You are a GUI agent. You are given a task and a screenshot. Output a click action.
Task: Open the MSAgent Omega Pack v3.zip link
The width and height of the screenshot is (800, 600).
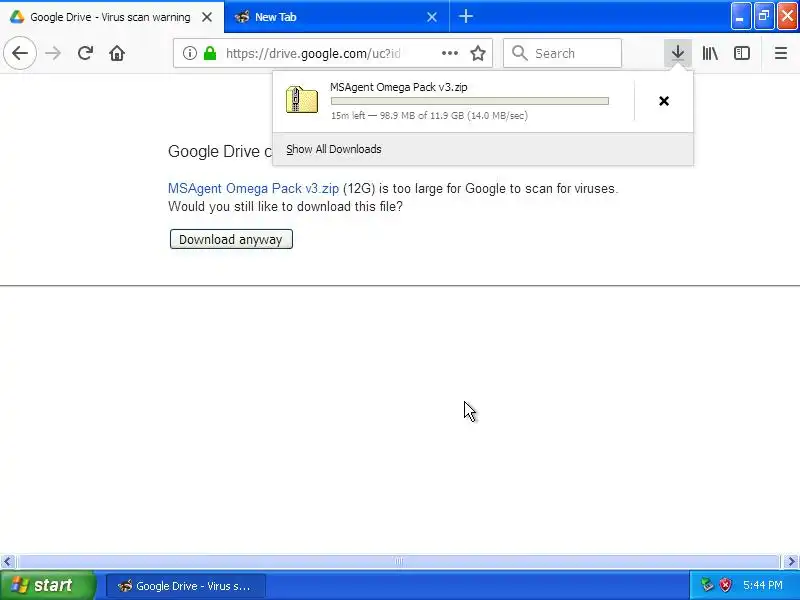[x=254, y=188]
